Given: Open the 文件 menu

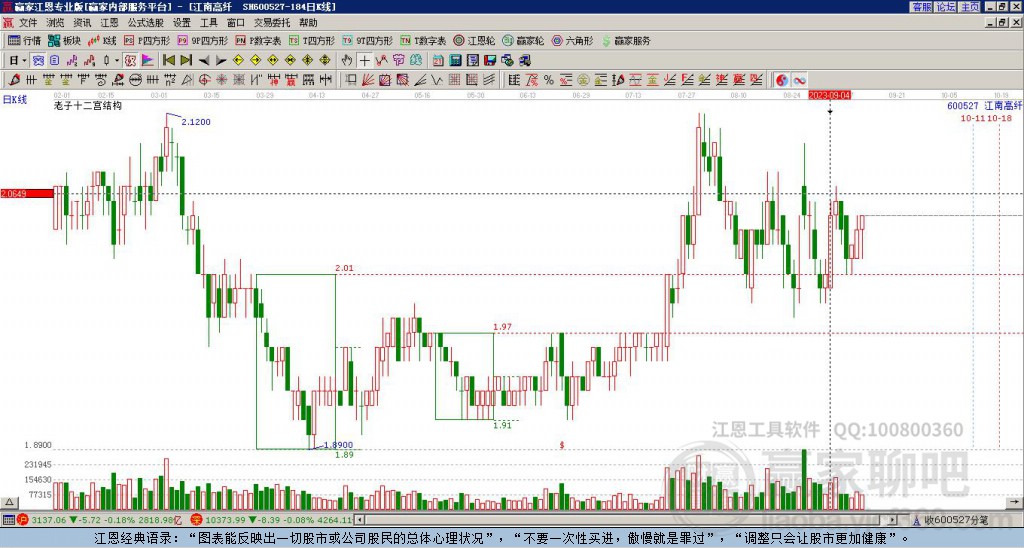Looking at the screenshot, I should [x=28, y=23].
